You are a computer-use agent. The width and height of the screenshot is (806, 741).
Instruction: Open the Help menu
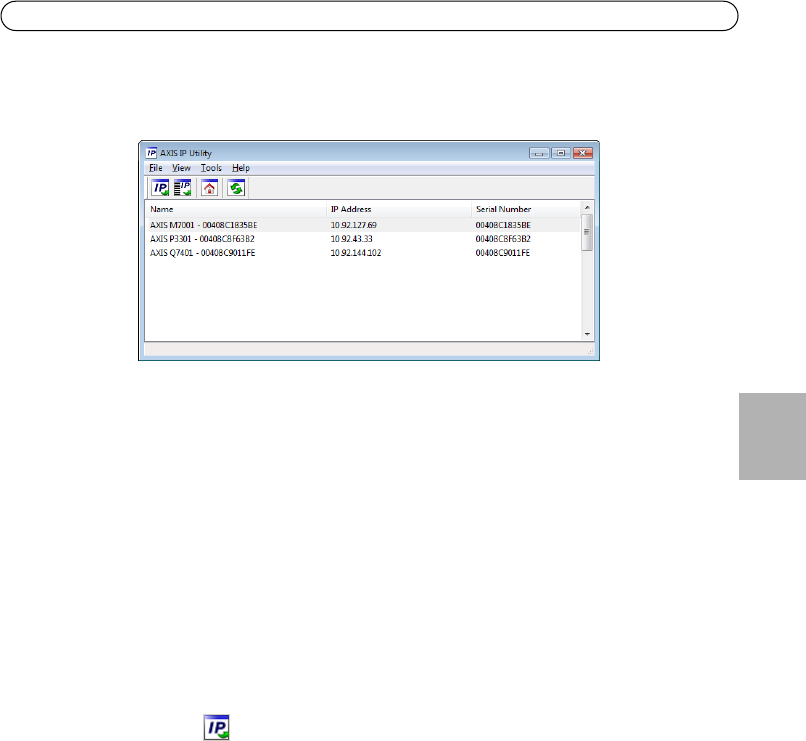[241, 168]
